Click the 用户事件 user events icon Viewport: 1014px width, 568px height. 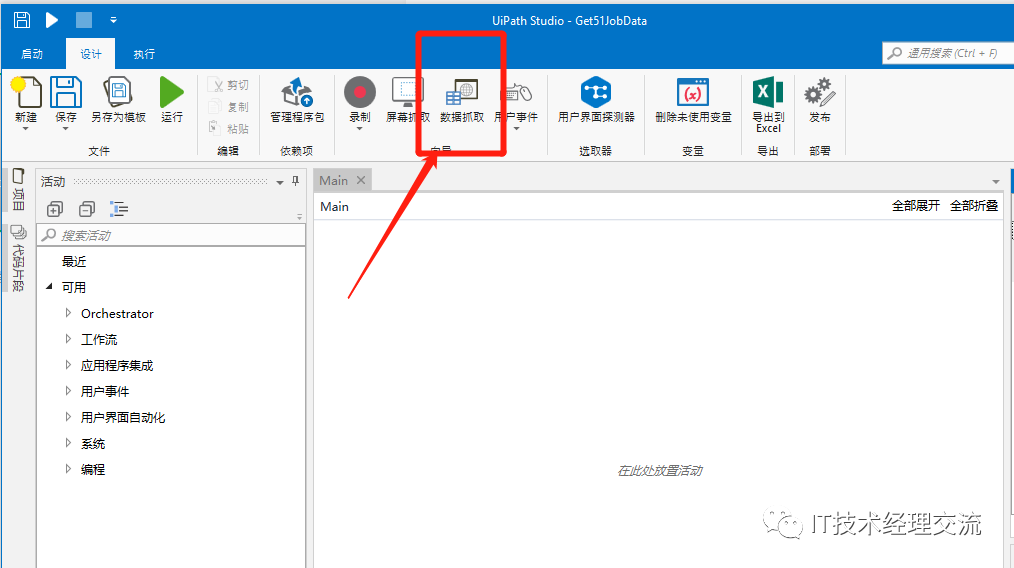click(517, 93)
